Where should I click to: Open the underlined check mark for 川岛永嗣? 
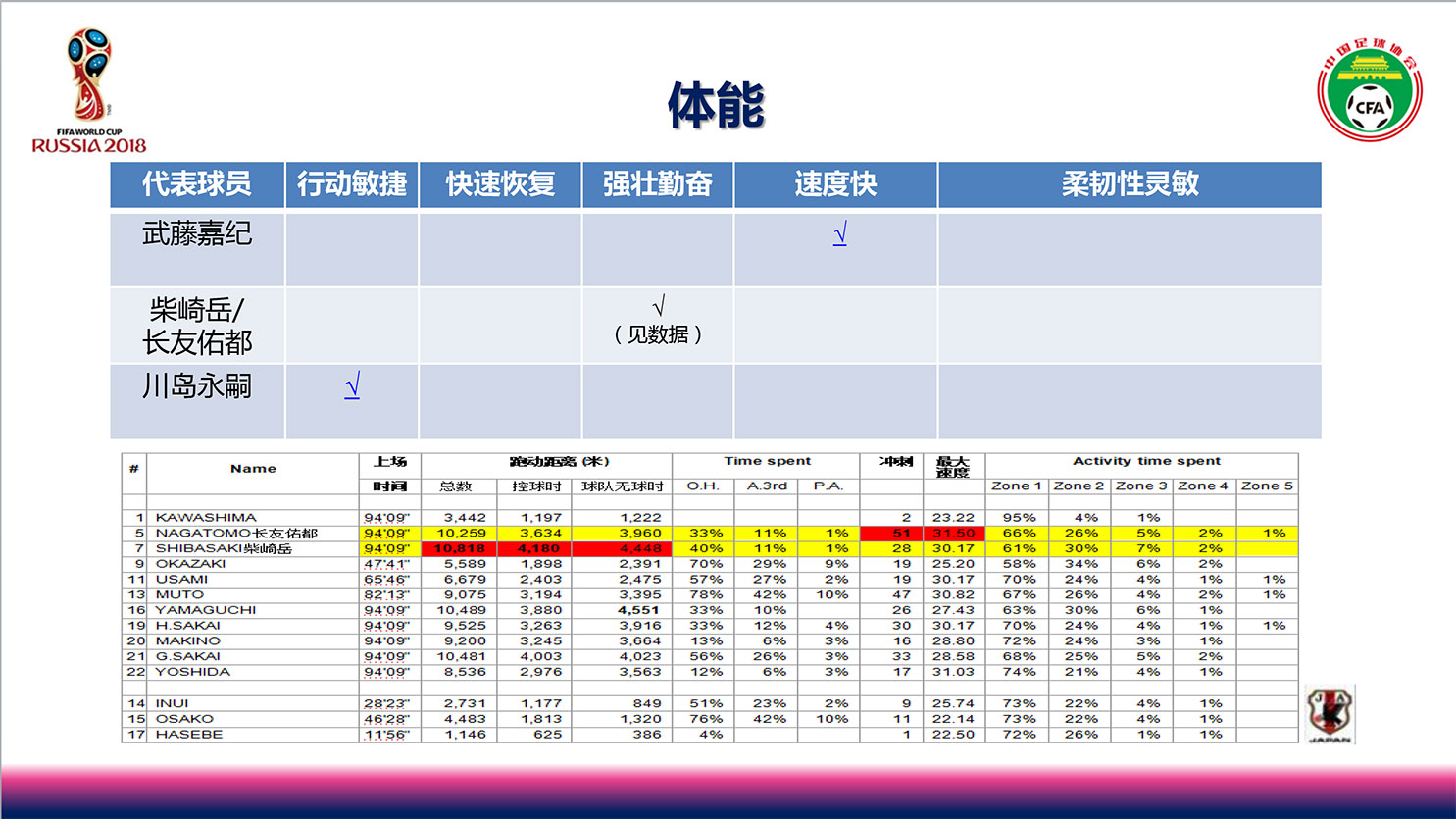point(352,385)
